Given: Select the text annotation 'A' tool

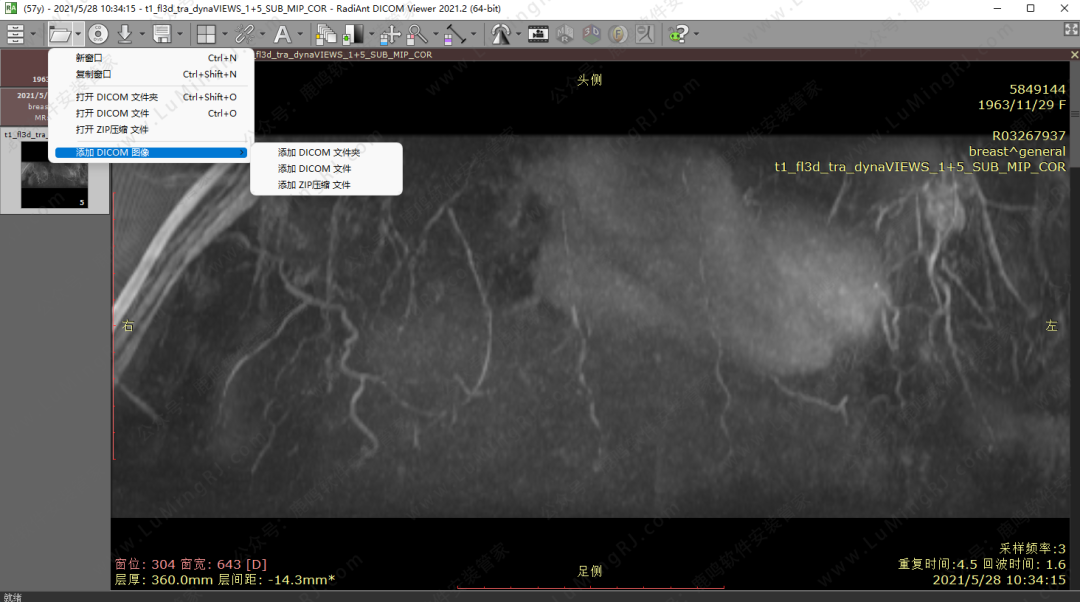Looking at the screenshot, I should (282, 34).
